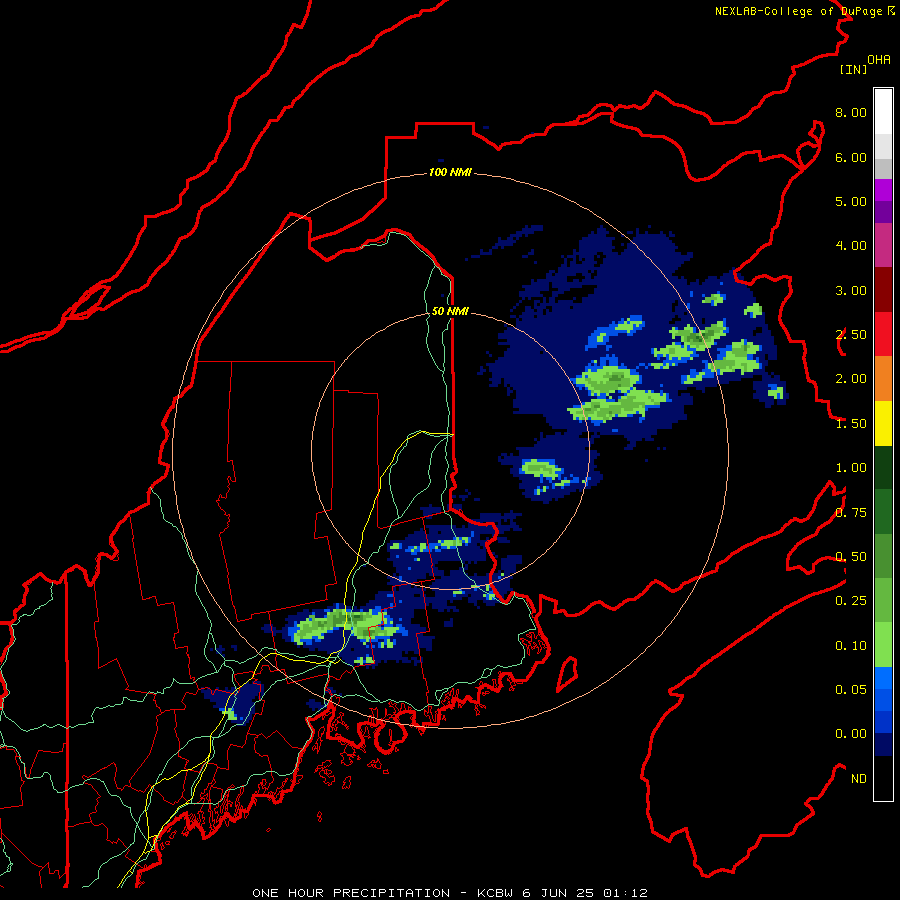Click the 0.05 legend value

pos(851,690)
